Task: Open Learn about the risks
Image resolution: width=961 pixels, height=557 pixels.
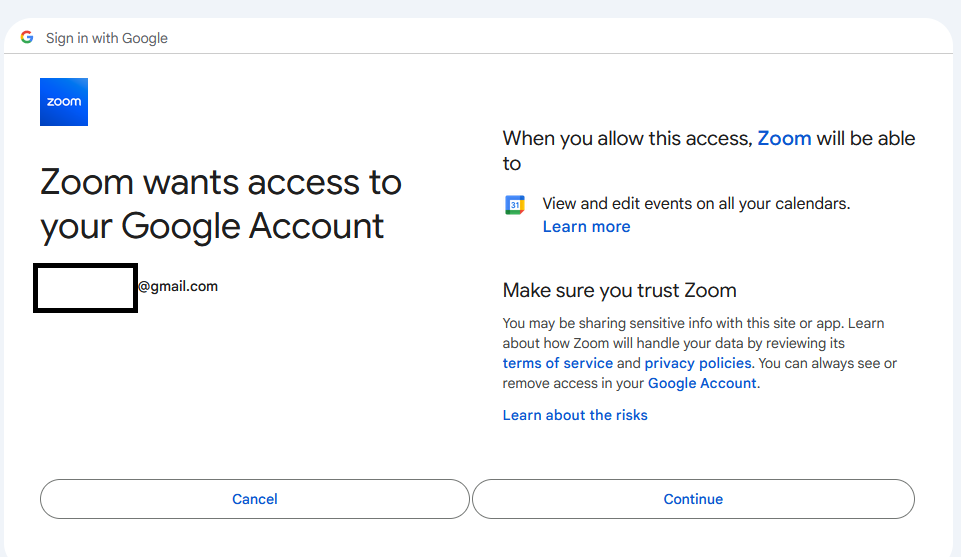Action: click(575, 415)
